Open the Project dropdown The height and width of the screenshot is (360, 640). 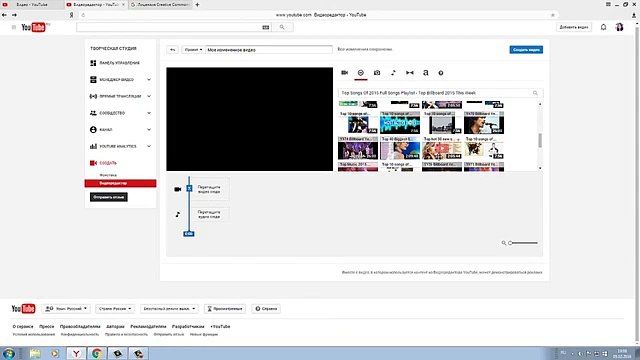[193, 49]
